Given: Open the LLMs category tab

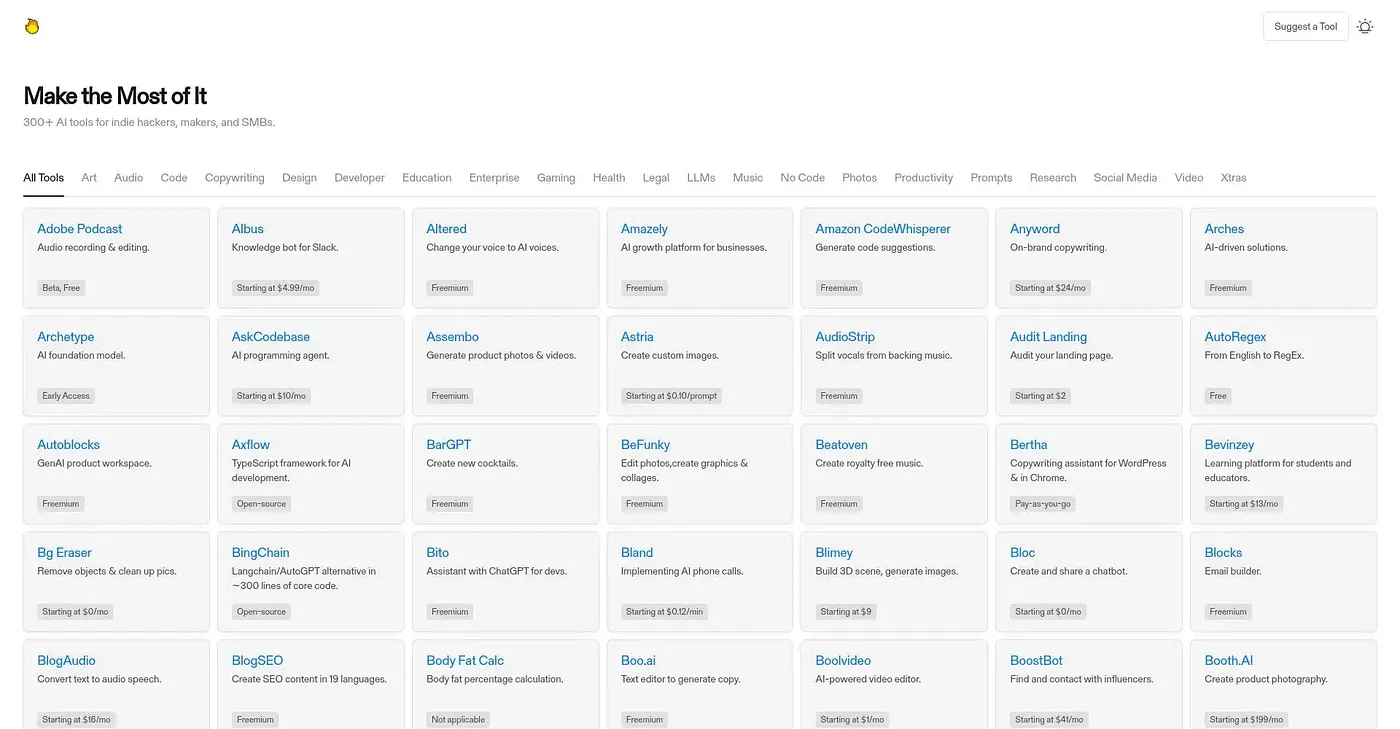Looking at the screenshot, I should click(x=701, y=178).
